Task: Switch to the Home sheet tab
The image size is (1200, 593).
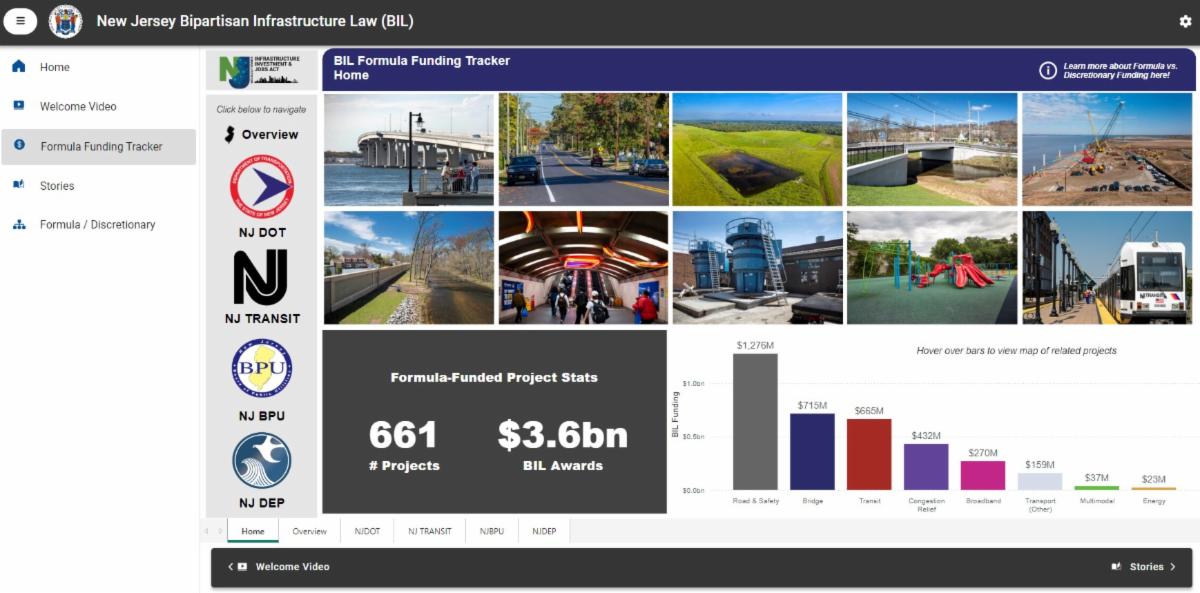Action: (253, 531)
